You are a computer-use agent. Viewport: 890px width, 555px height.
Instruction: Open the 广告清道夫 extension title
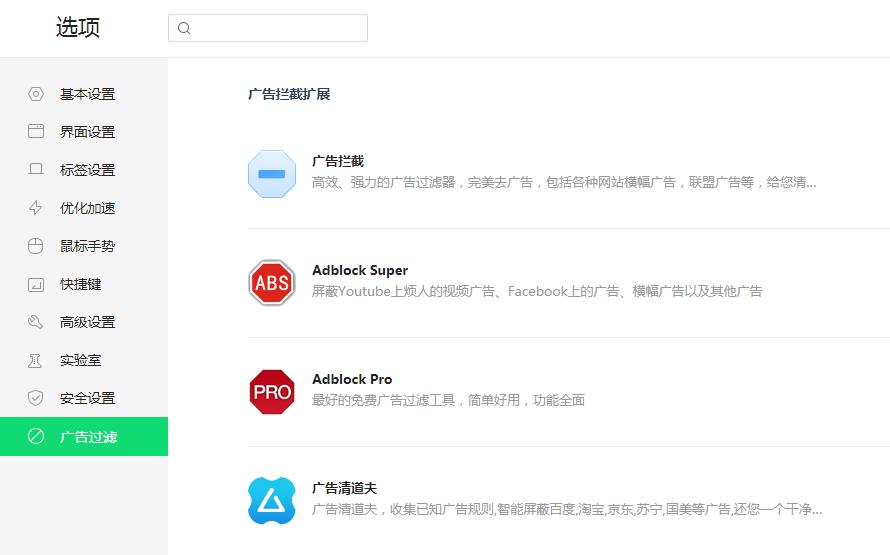tap(345, 488)
